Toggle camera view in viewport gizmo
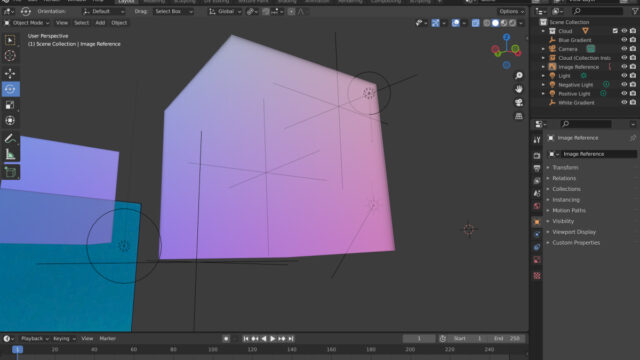 click(x=519, y=102)
